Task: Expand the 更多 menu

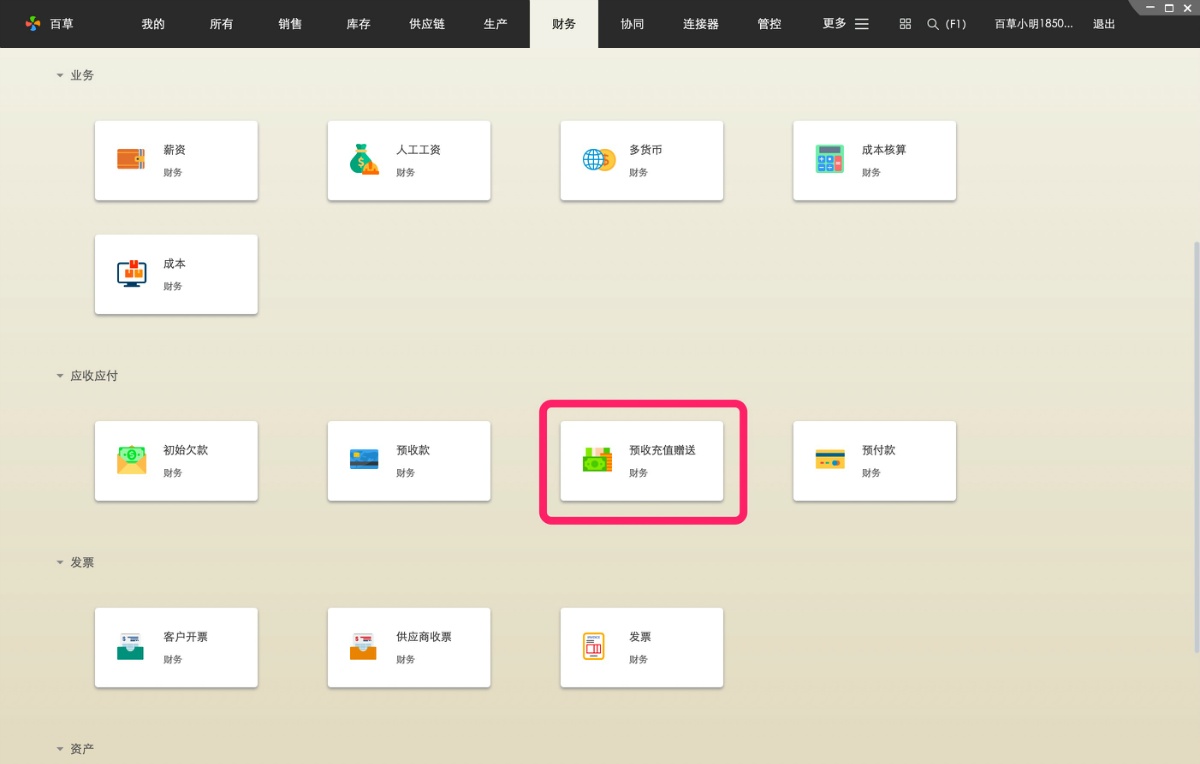Action: click(845, 24)
